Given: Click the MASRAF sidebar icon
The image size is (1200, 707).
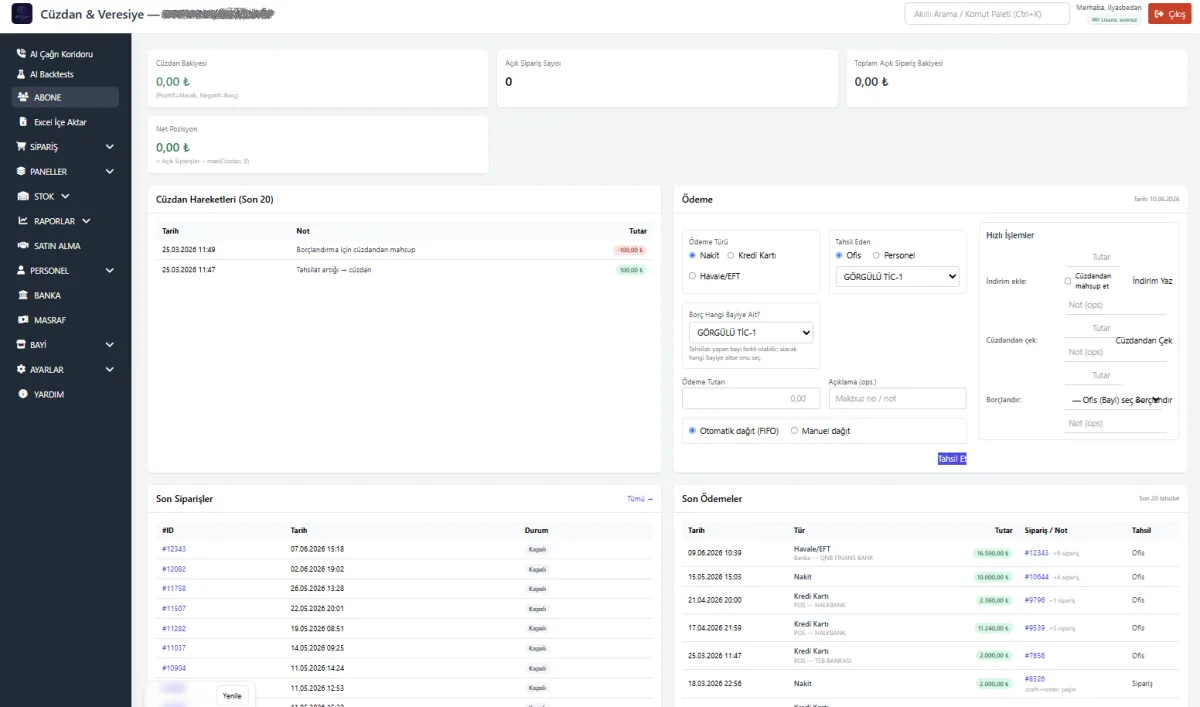Looking at the screenshot, I should (x=24, y=320).
